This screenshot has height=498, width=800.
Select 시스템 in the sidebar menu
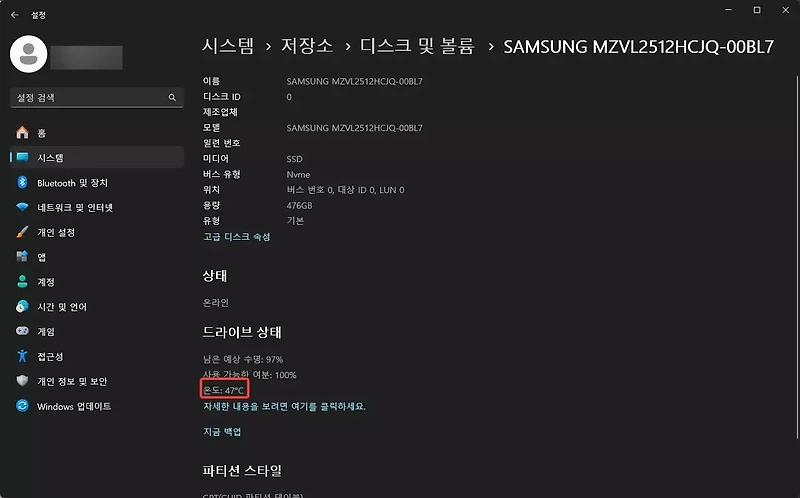(x=97, y=158)
